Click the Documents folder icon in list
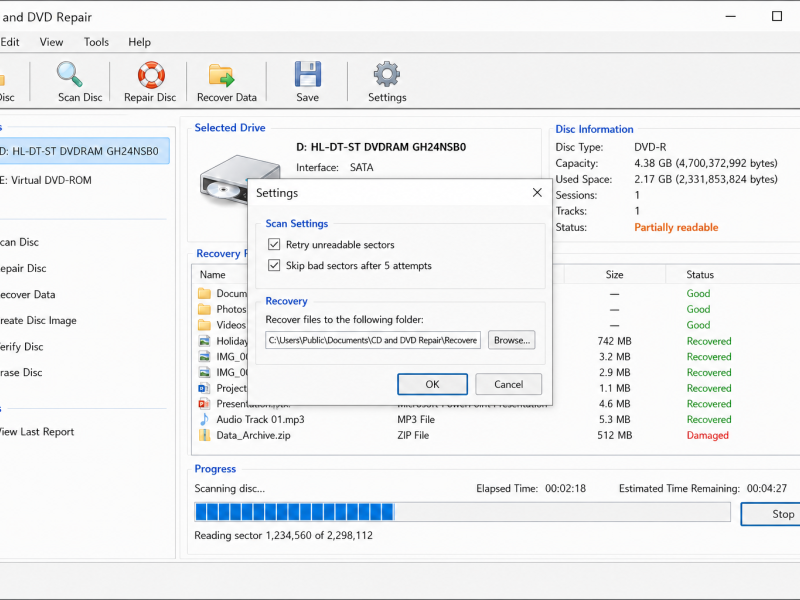Screen dimensions: 800x600 (x=204, y=293)
